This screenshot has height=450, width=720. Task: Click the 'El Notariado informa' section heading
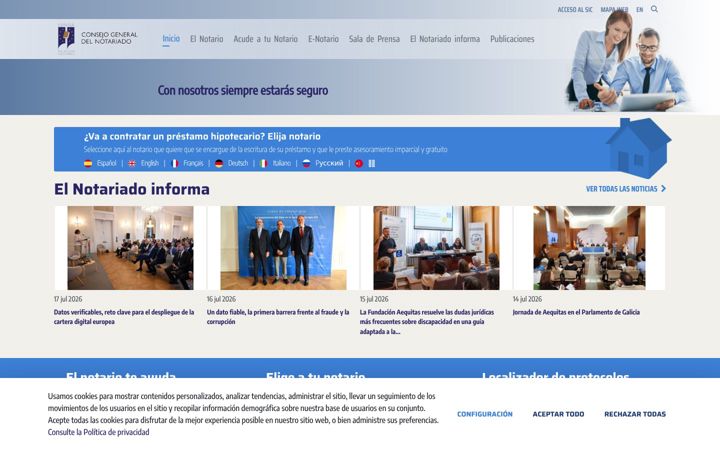[x=132, y=189]
